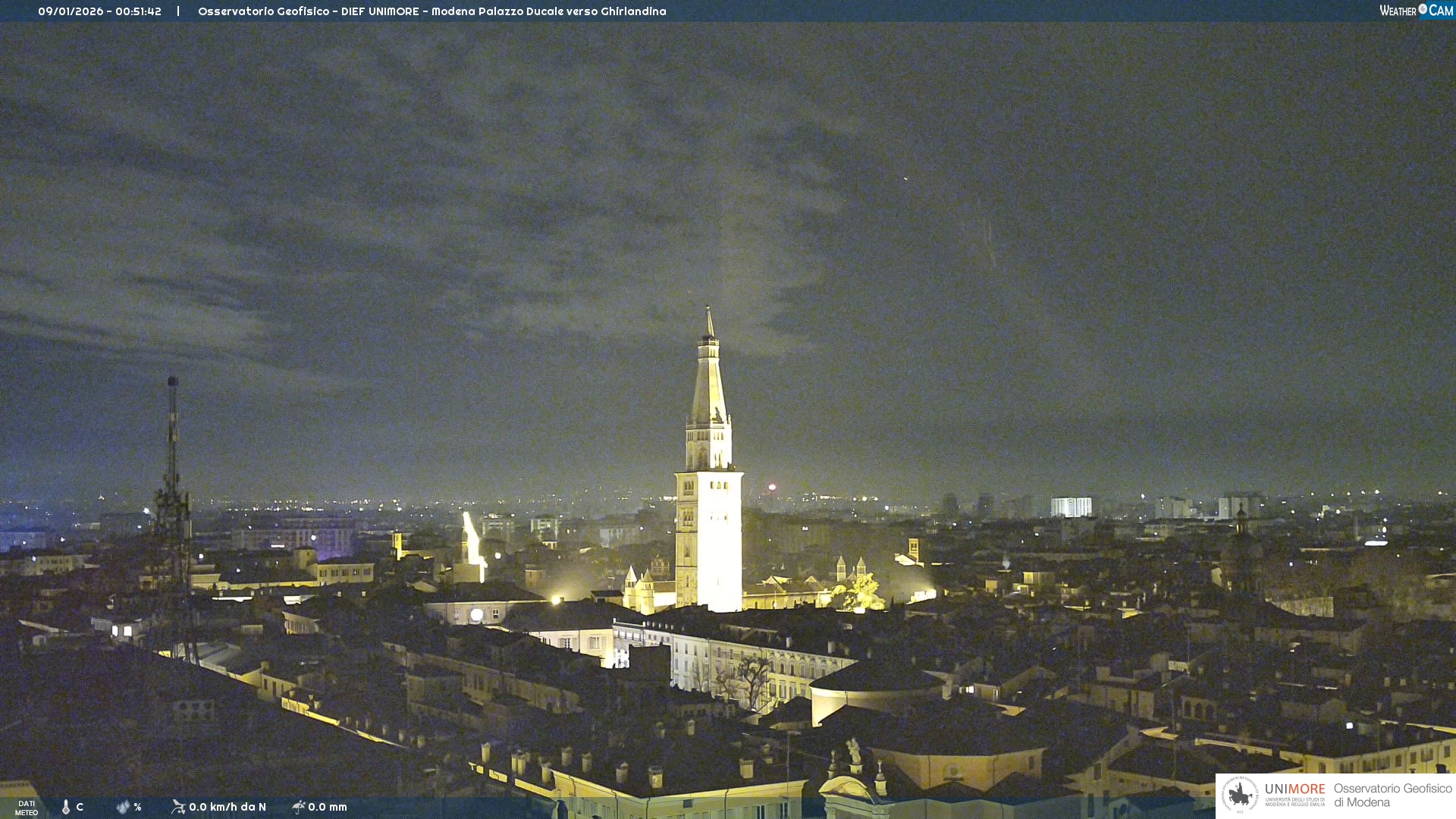Click the thermometer temperature icon

pyautogui.click(x=66, y=807)
